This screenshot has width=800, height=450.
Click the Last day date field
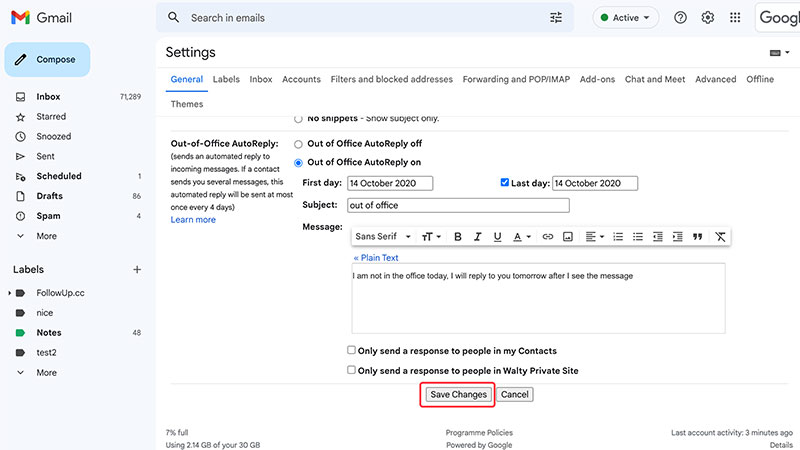point(595,183)
